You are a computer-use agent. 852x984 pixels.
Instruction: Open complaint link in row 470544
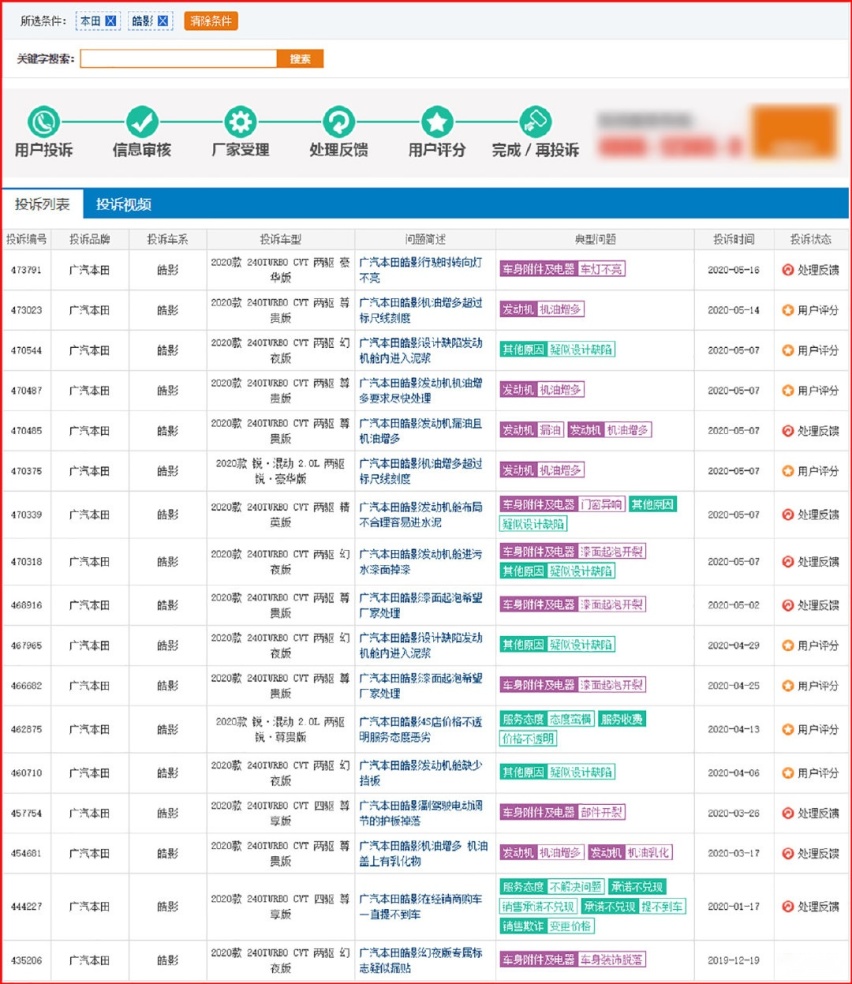[x=420, y=350]
